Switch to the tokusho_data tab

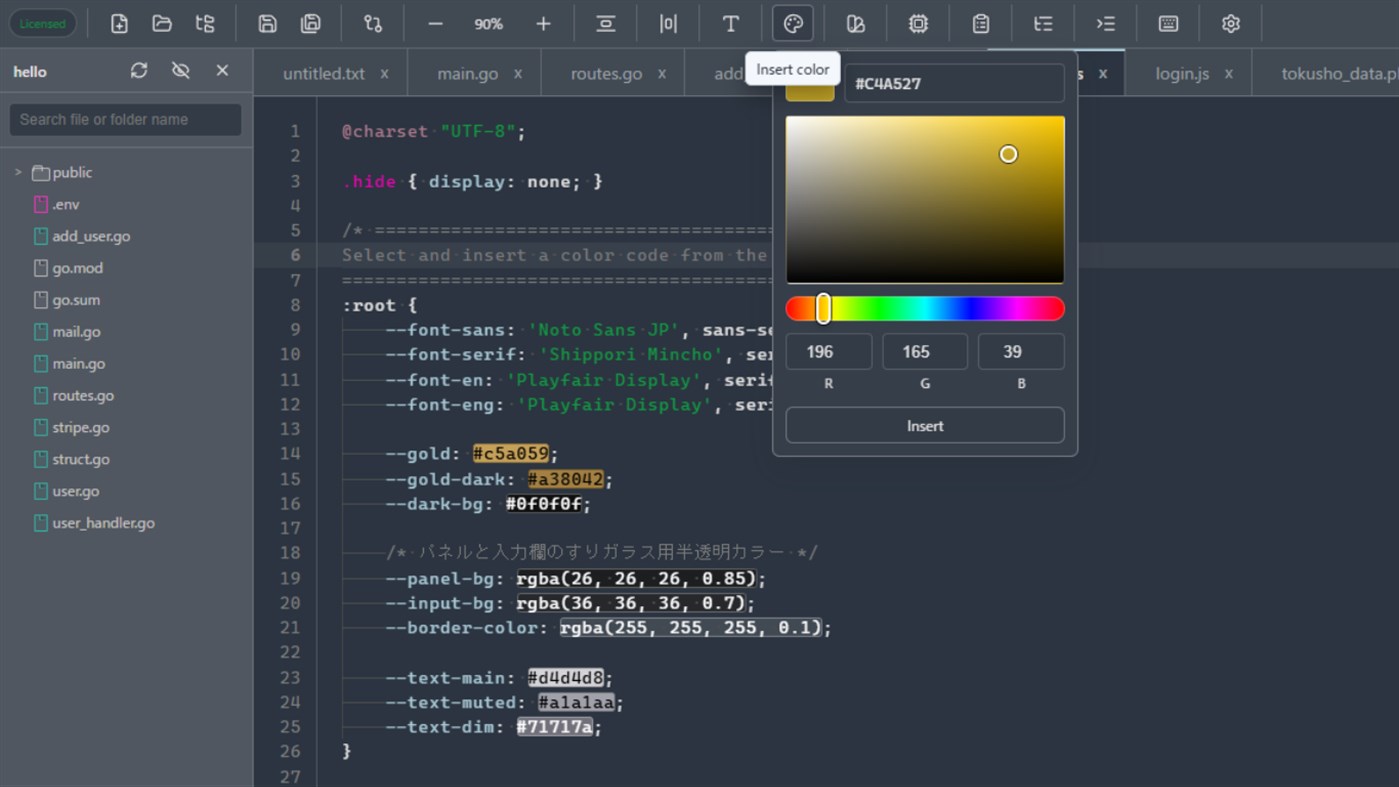(1340, 74)
